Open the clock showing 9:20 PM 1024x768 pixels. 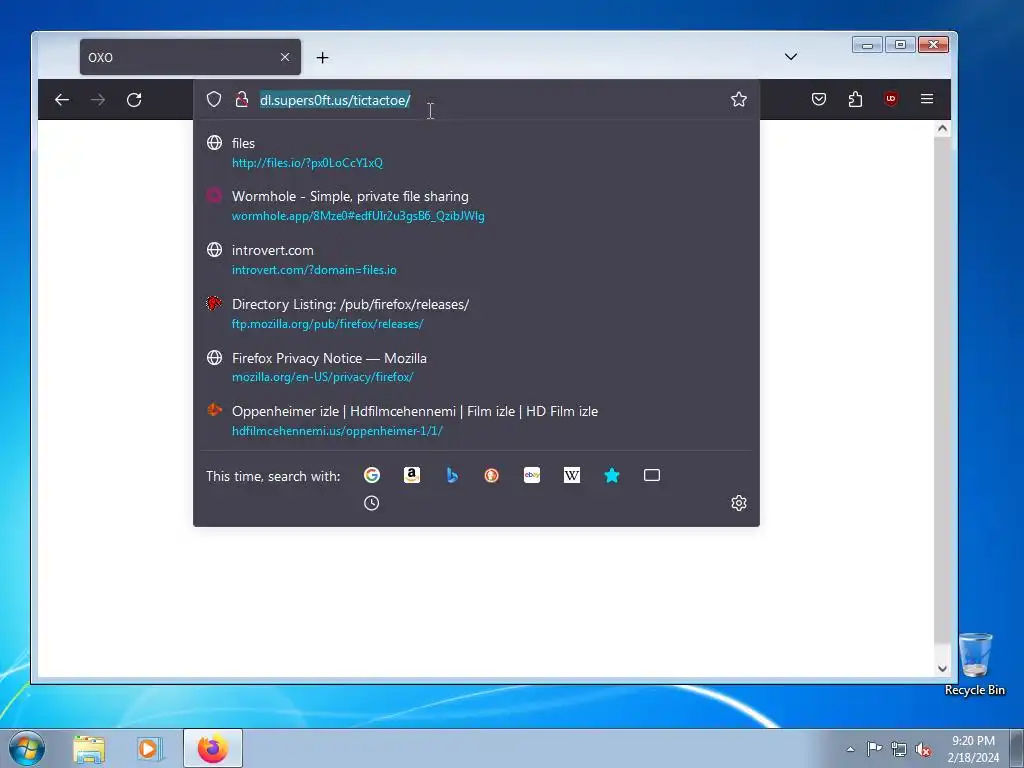(973, 749)
